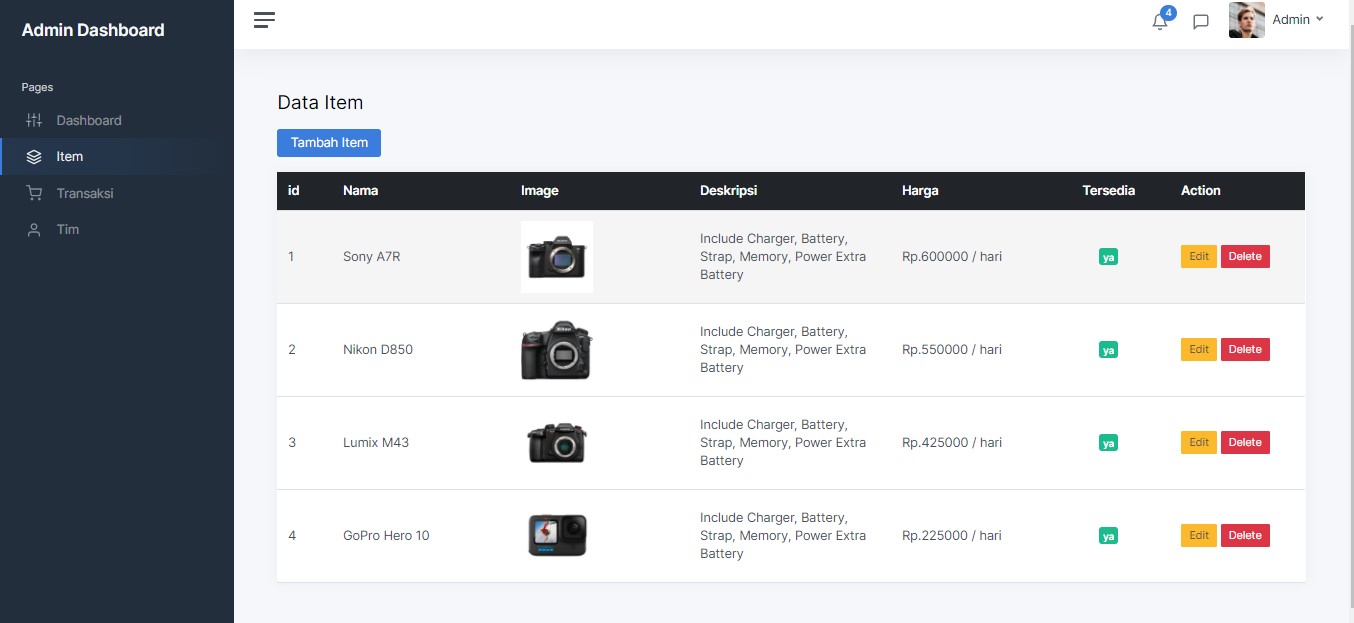1354x623 pixels.
Task: Open the Sony A7R product thumbnail
Action: [x=556, y=256]
